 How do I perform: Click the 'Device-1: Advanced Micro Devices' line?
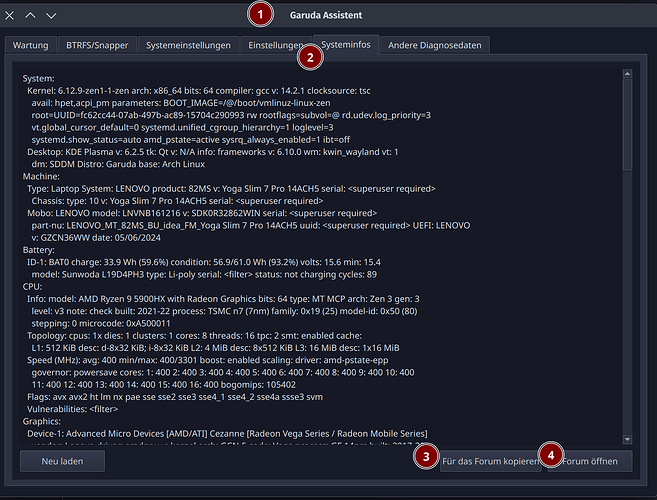pyautogui.click(x=227, y=433)
